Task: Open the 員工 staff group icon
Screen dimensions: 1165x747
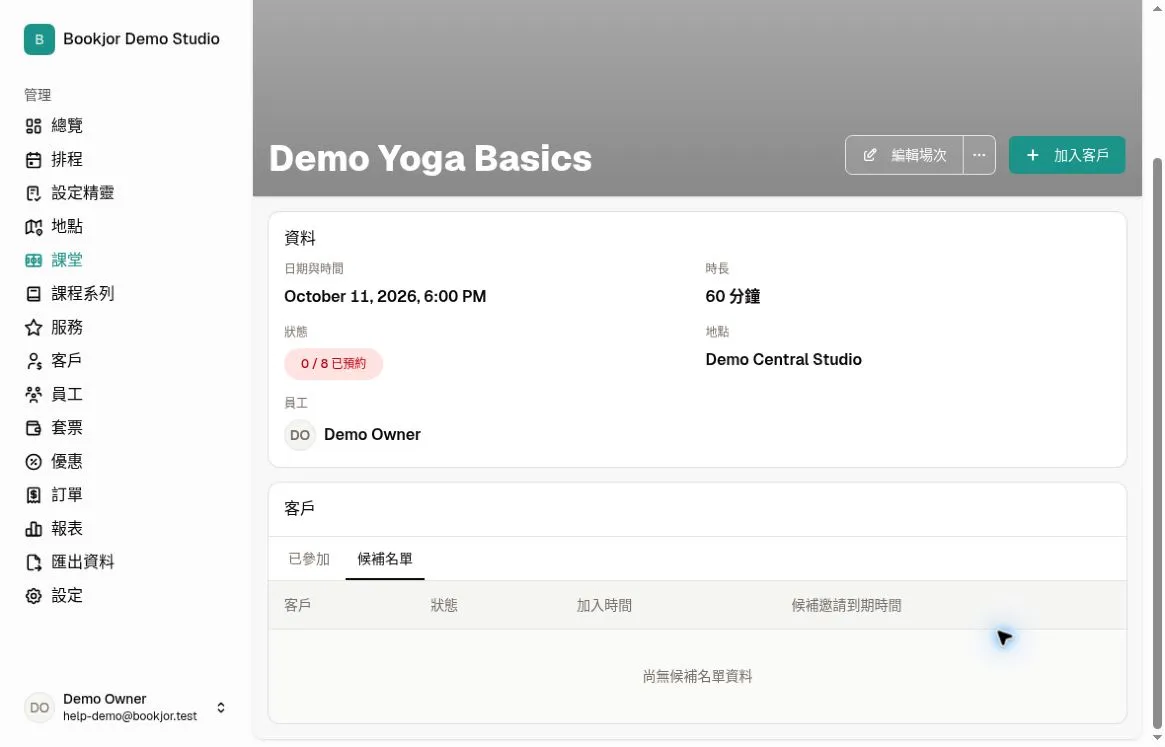Action: click(33, 395)
